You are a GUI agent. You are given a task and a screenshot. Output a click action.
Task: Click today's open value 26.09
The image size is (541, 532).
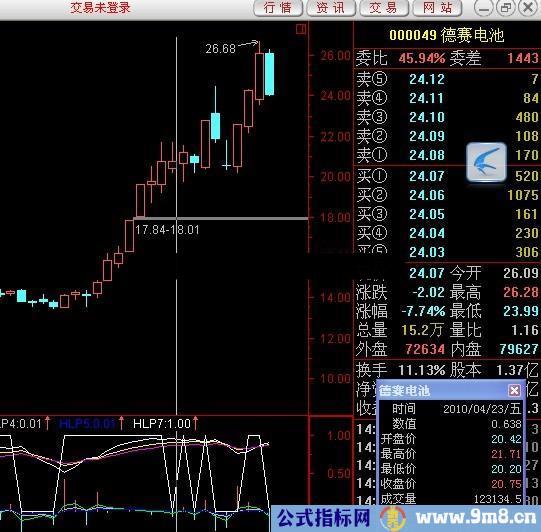click(520, 273)
